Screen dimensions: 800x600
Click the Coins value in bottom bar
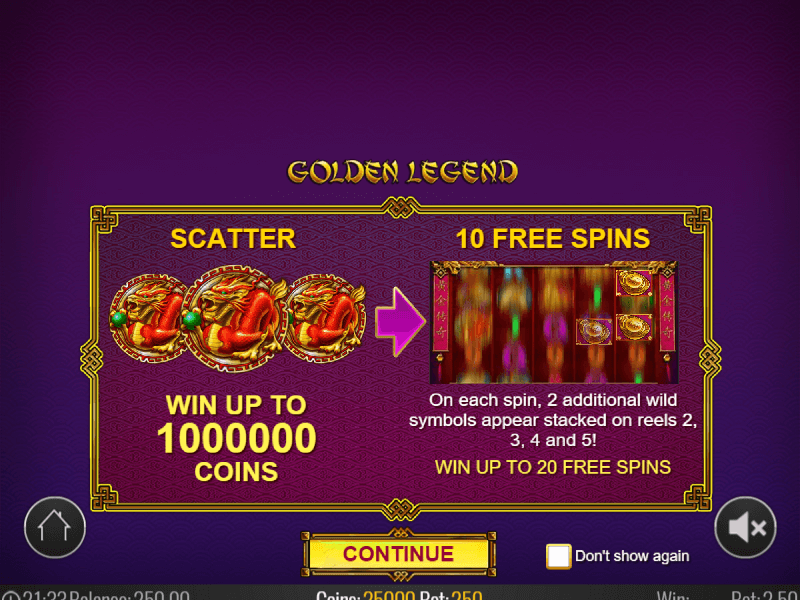click(x=389, y=595)
